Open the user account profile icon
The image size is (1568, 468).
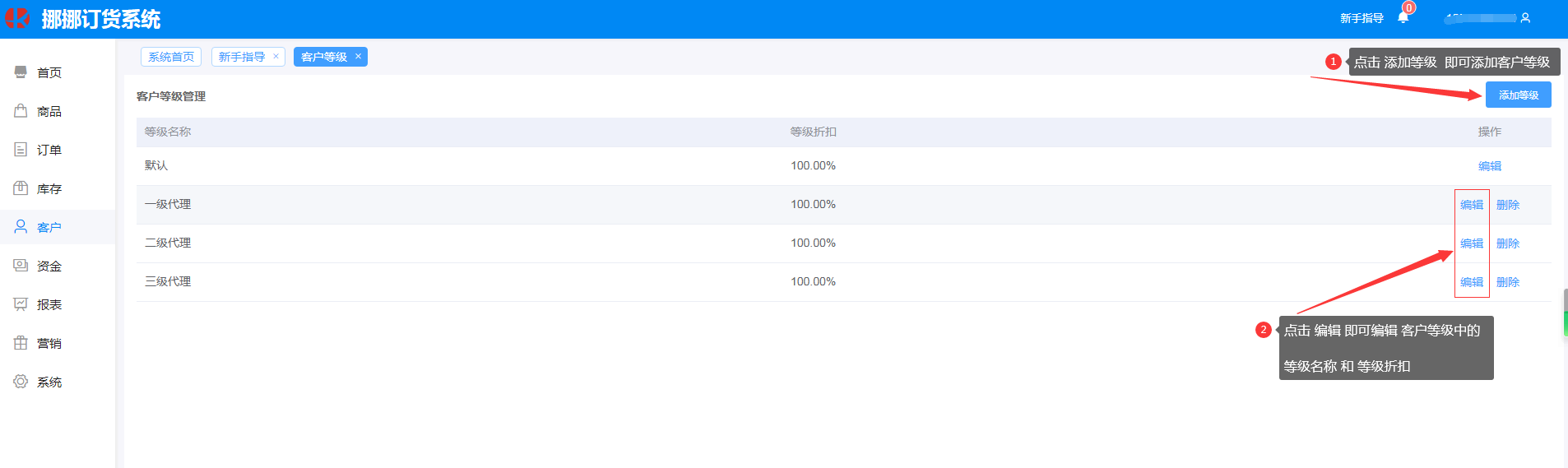(1525, 17)
